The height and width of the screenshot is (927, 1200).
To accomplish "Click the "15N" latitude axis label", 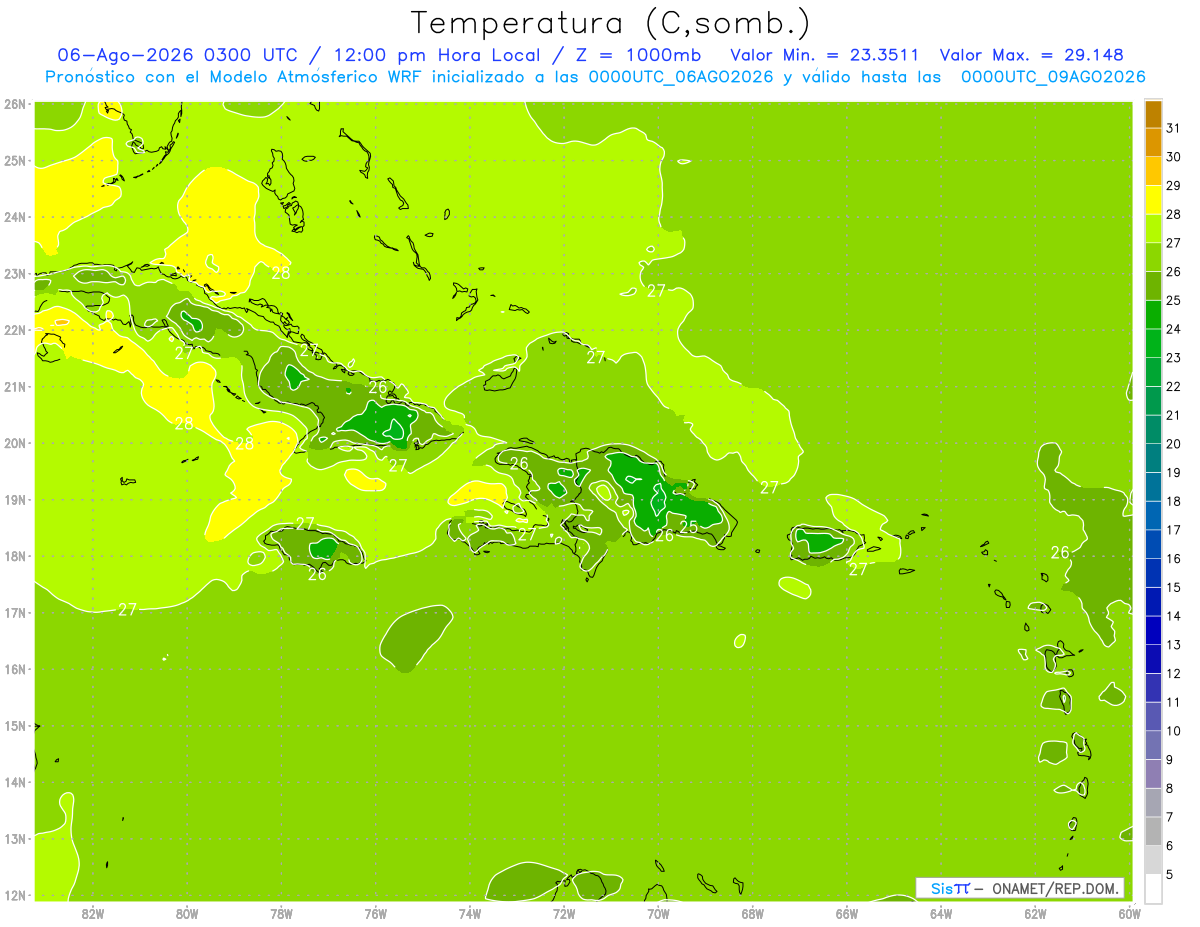I will (x=15, y=726).
